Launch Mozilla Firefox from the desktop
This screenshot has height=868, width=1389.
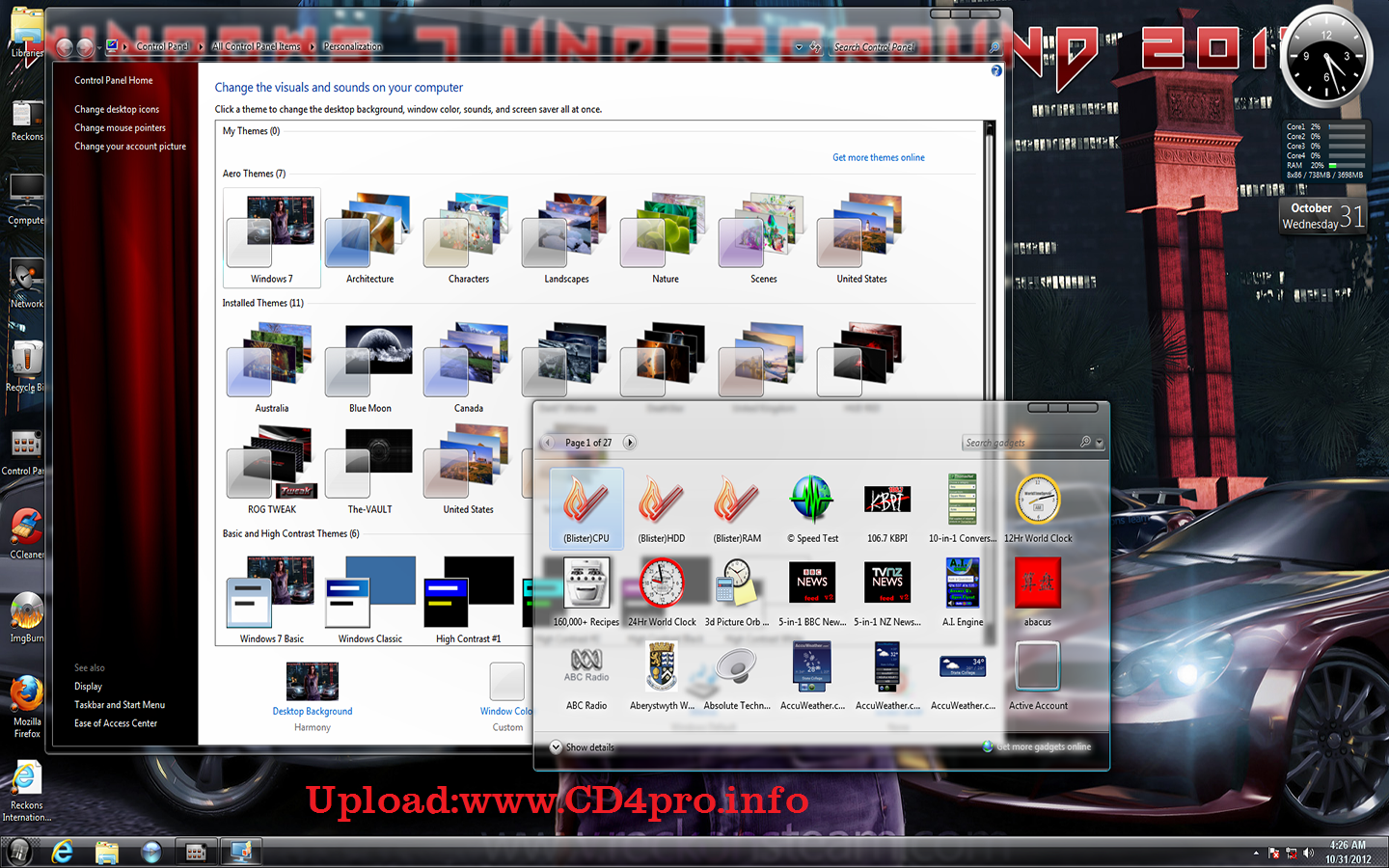(x=26, y=707)
